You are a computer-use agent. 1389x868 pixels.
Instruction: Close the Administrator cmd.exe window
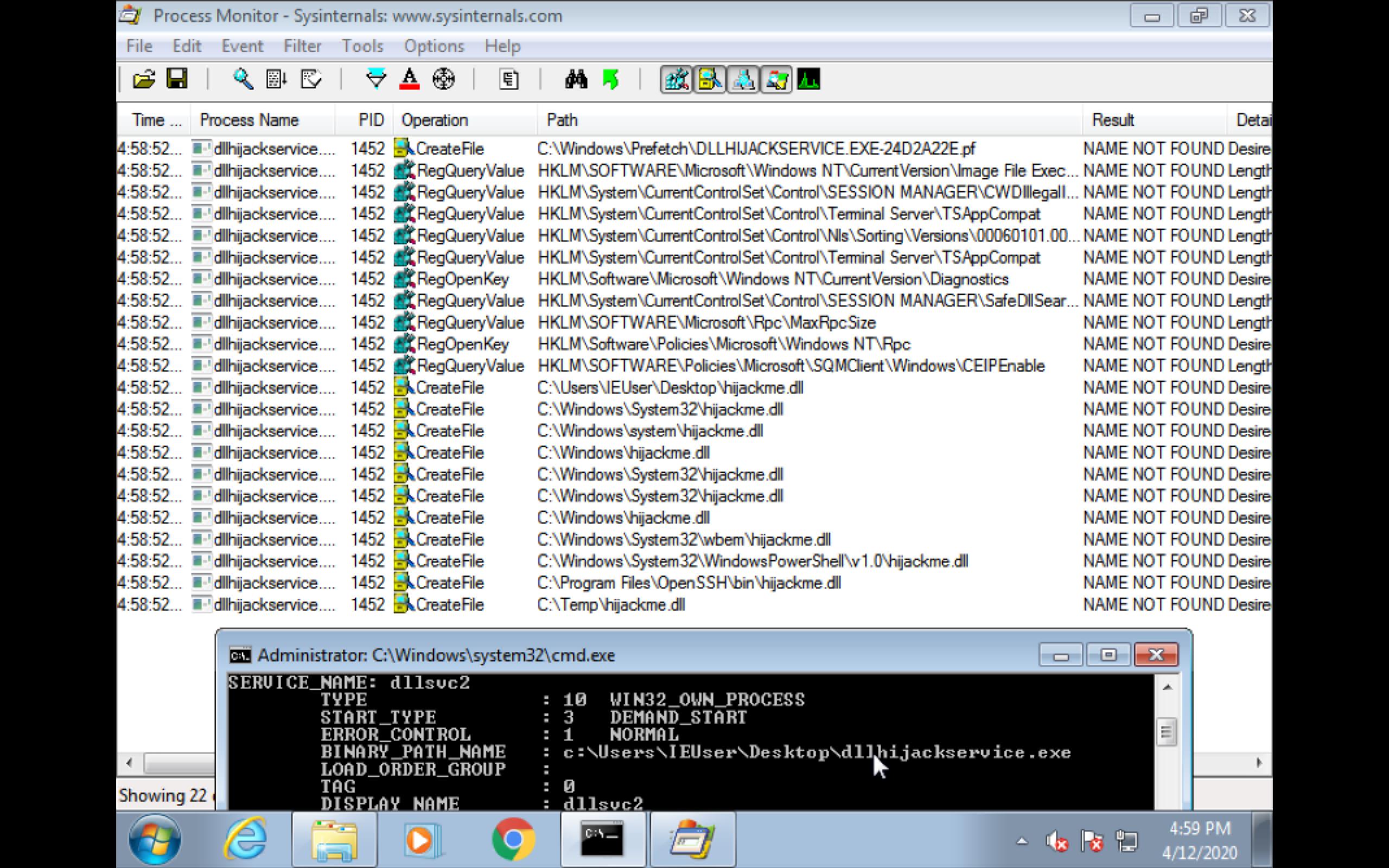point(1157,655)
